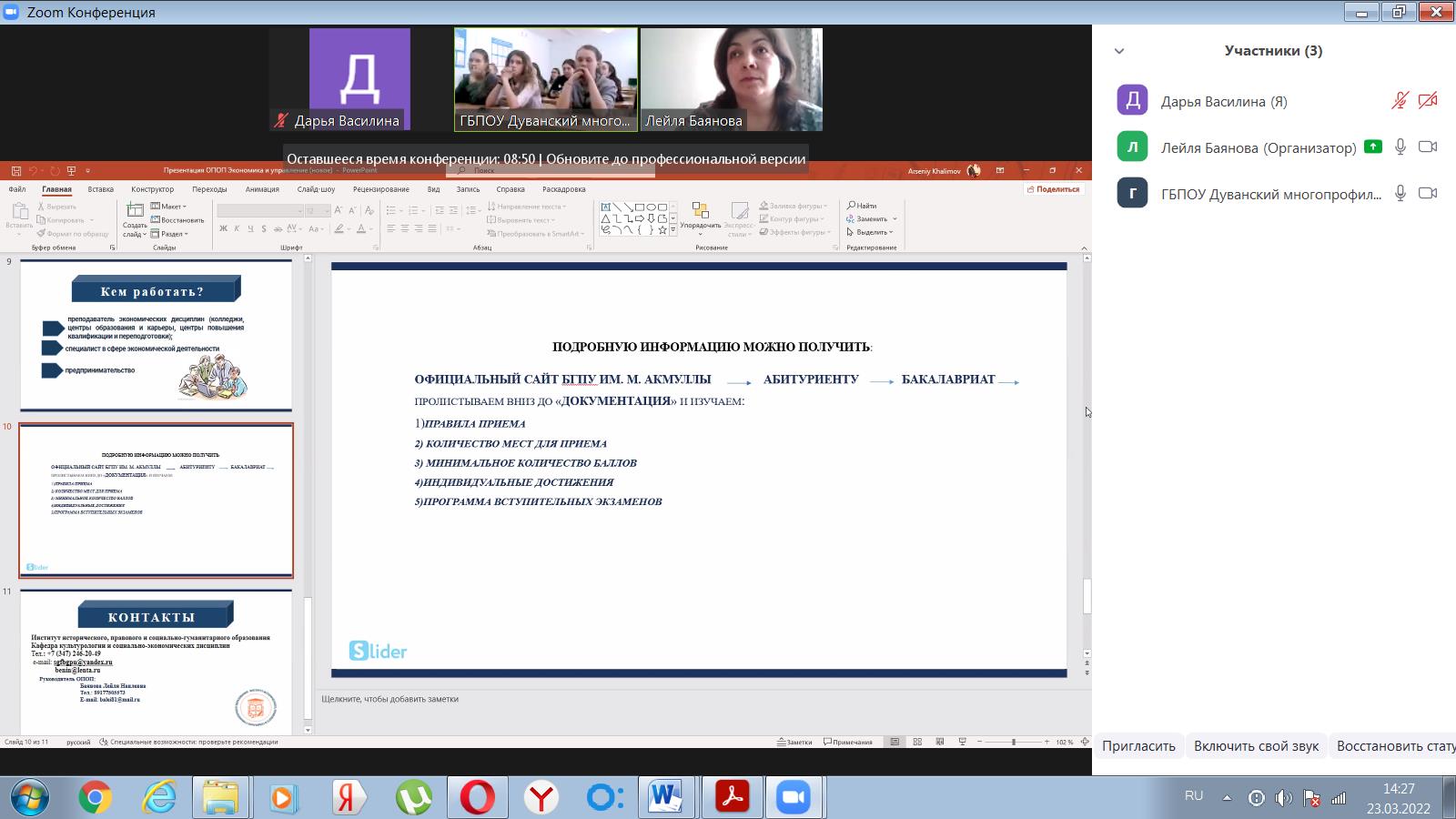The width and height of the screenshot is (1456, 819).
Task: Open the Макет layout dropdown
Action: (168, 207)
